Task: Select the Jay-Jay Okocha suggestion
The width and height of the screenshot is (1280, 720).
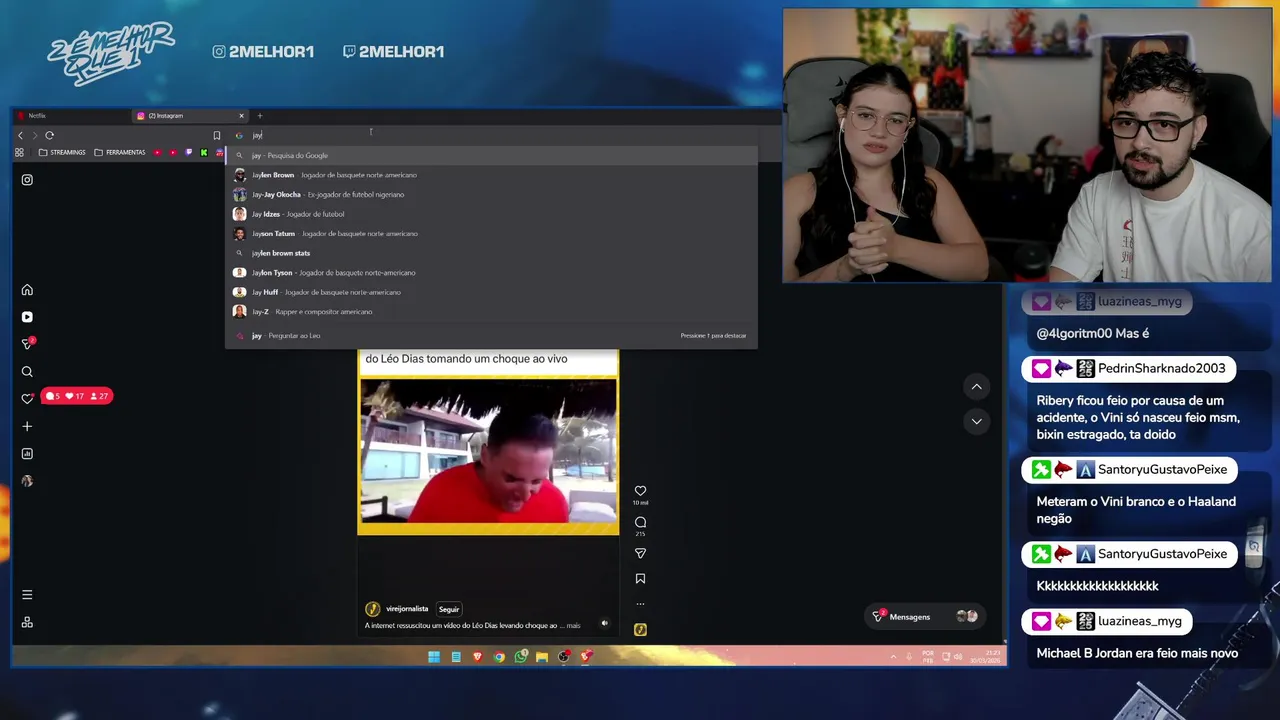Action: [x=491, y=195]
